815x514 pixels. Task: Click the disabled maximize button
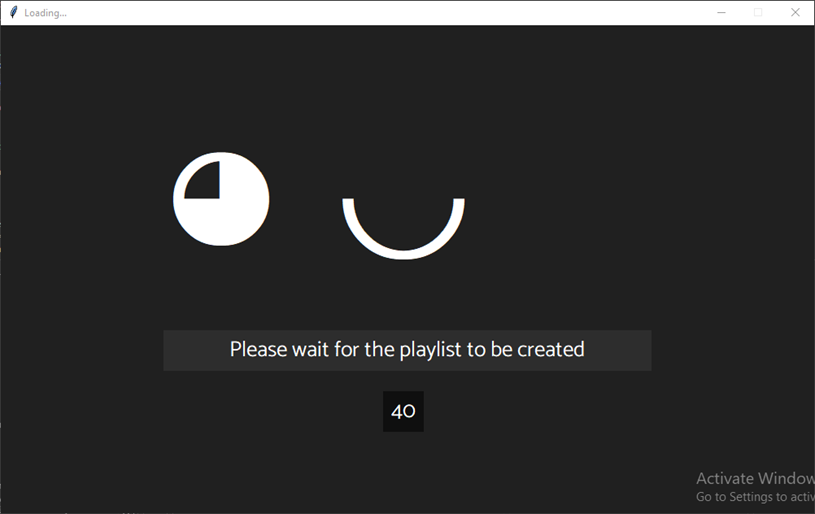pos(758,12)
